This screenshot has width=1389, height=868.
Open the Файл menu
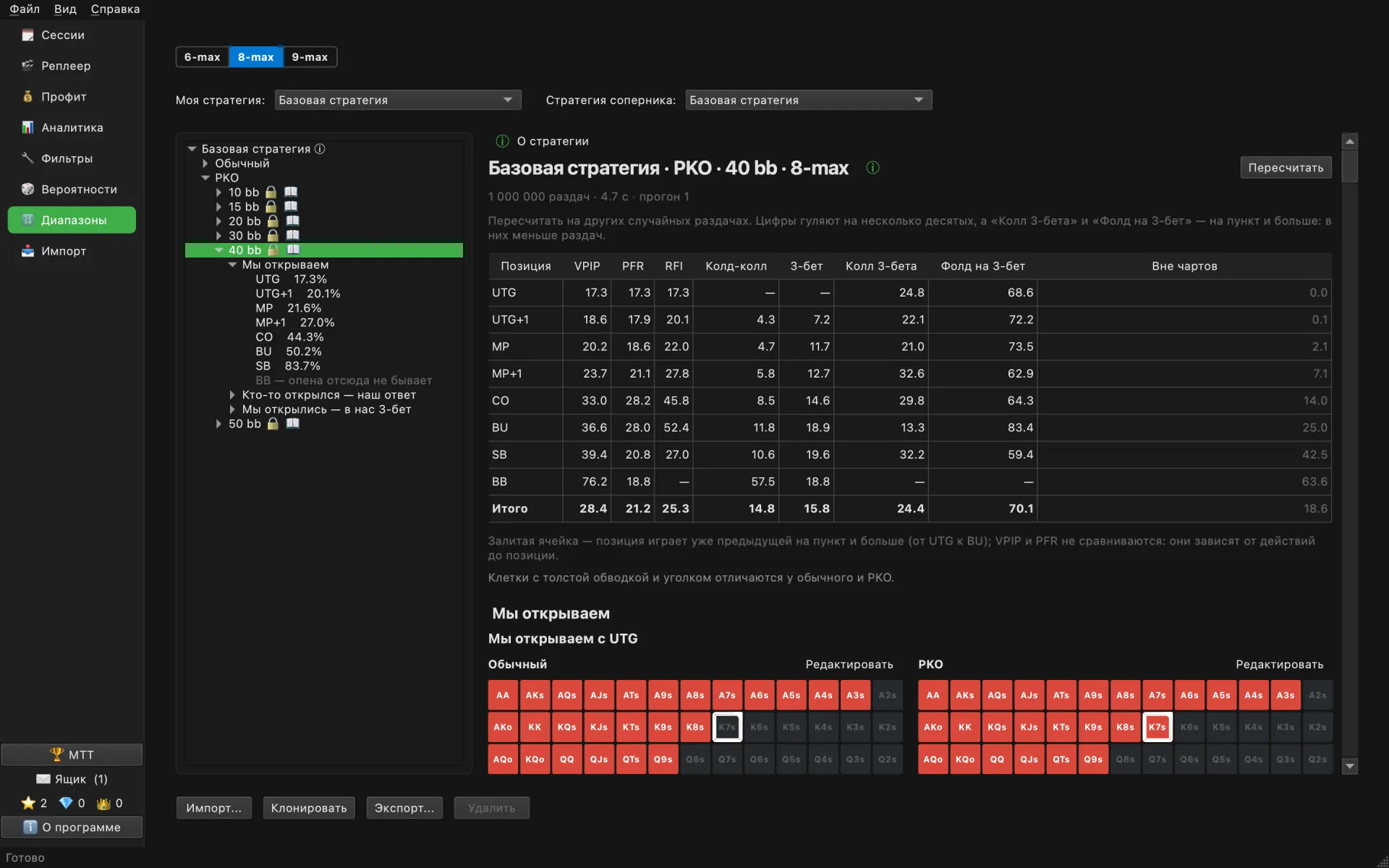pos(25,9)
